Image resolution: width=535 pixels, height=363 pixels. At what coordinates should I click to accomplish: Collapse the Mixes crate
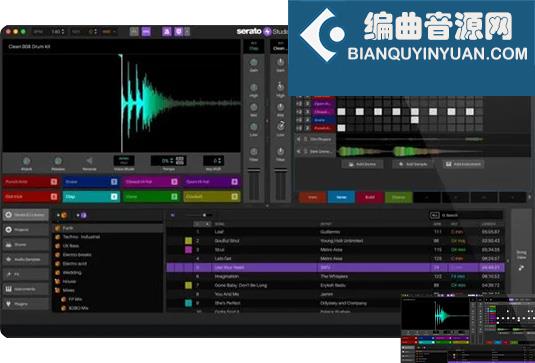(58, 290)
